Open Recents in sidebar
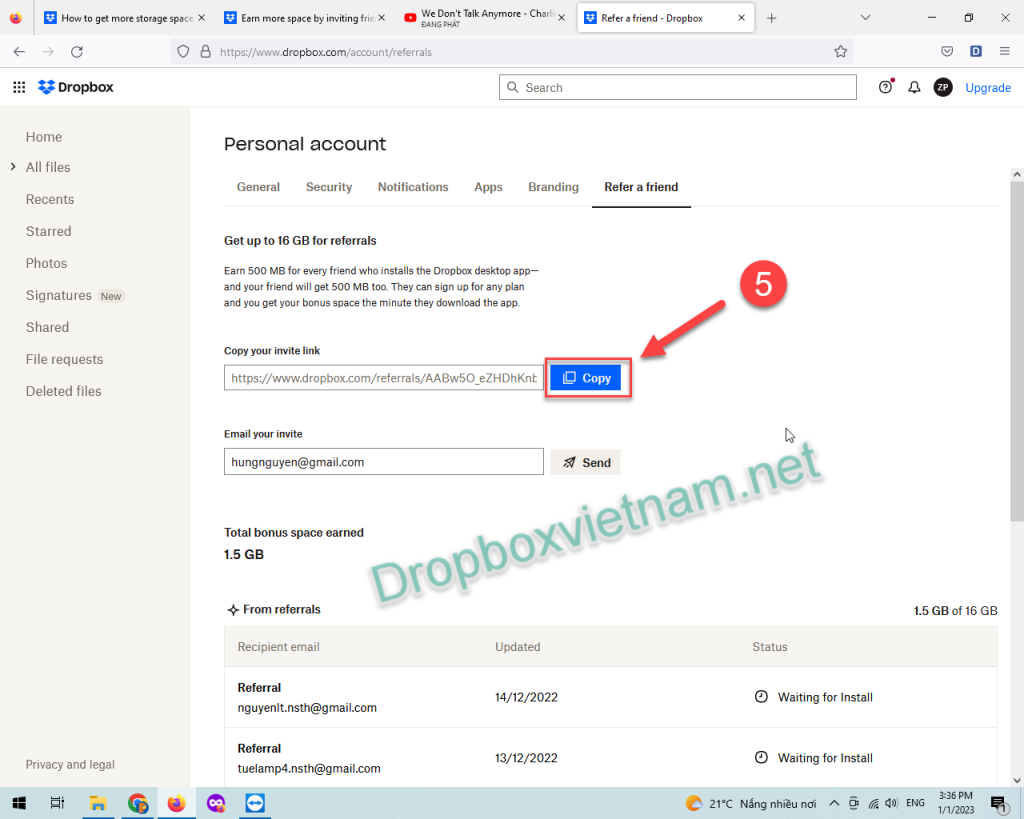 pyautogui.click(x=50, y=199)
